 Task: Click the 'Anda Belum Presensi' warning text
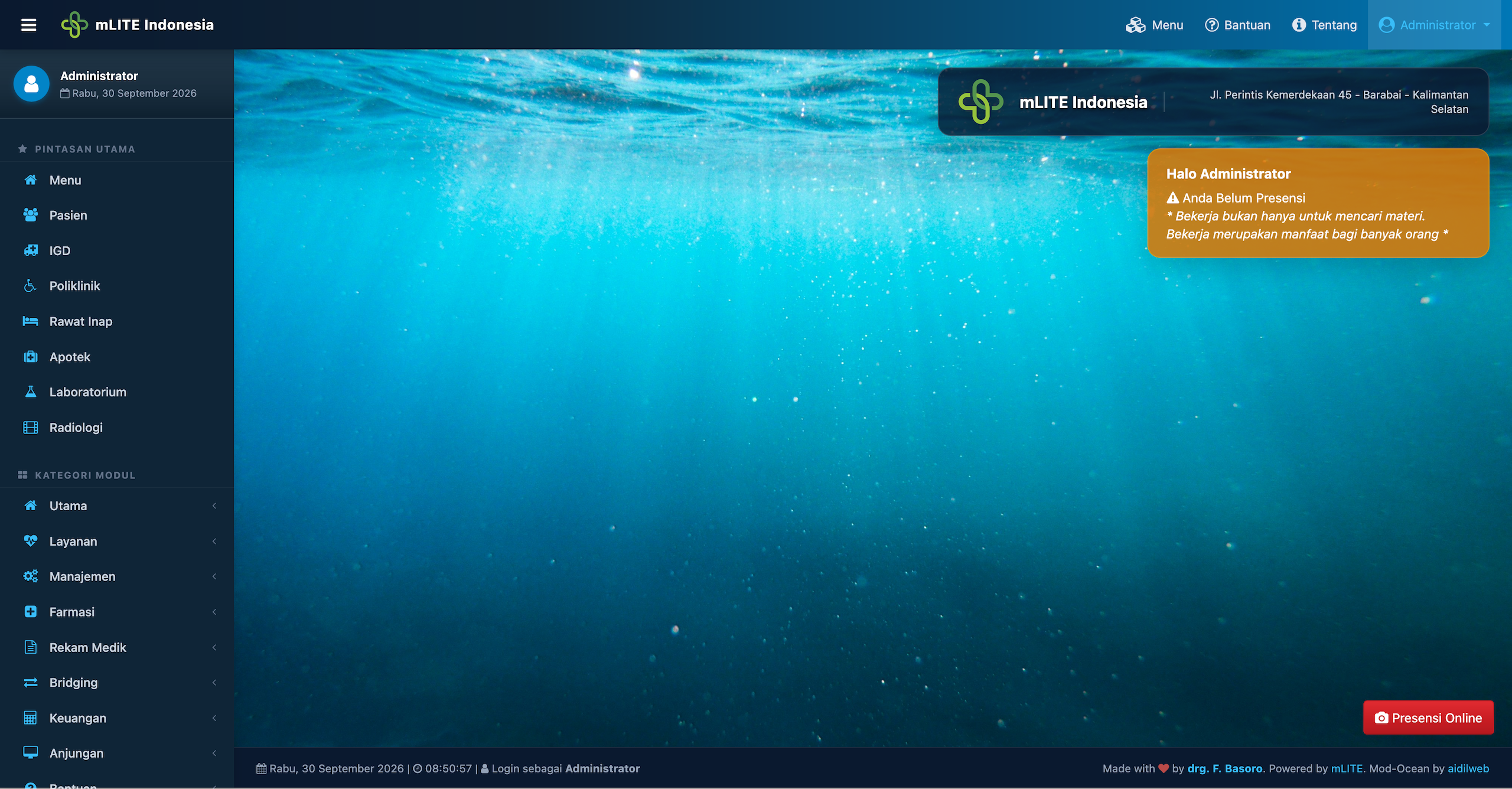[x=1243, y=198]
